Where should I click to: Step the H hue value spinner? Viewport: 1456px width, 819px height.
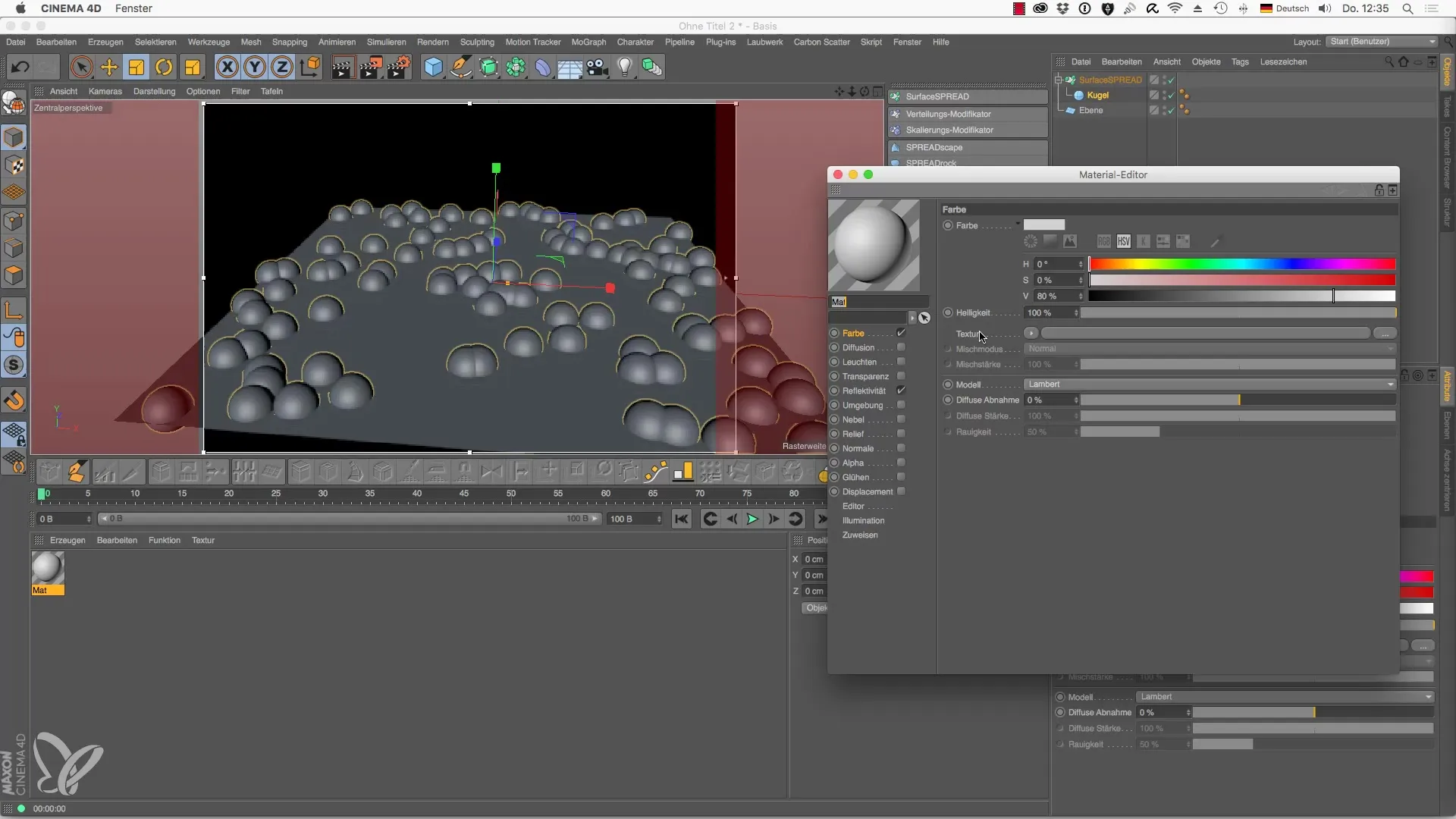pos(1081,264)
